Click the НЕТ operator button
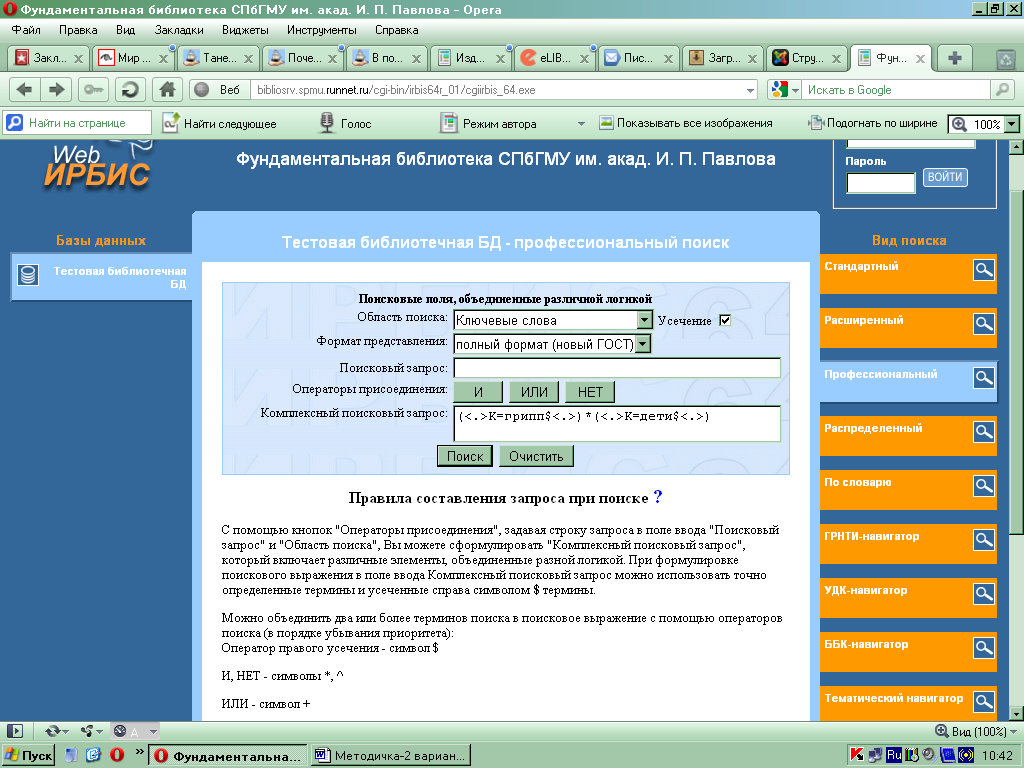 (x=590, y=392)
